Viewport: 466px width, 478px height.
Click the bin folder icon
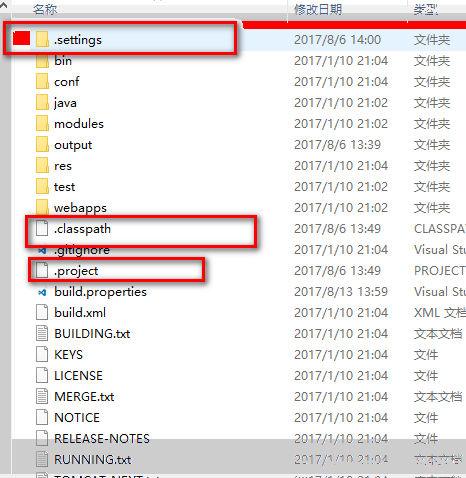(42, 62)
